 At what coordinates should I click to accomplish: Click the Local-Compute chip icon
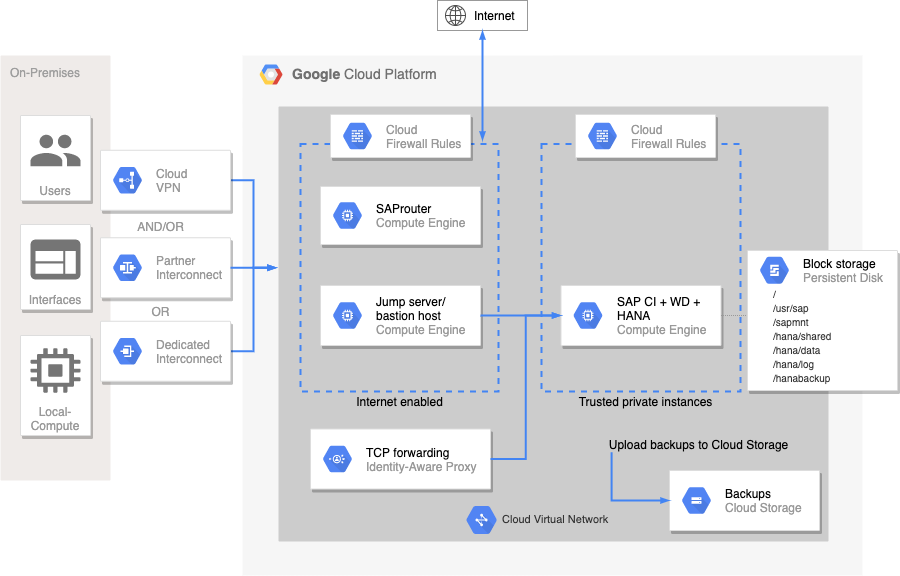point(56,371)
